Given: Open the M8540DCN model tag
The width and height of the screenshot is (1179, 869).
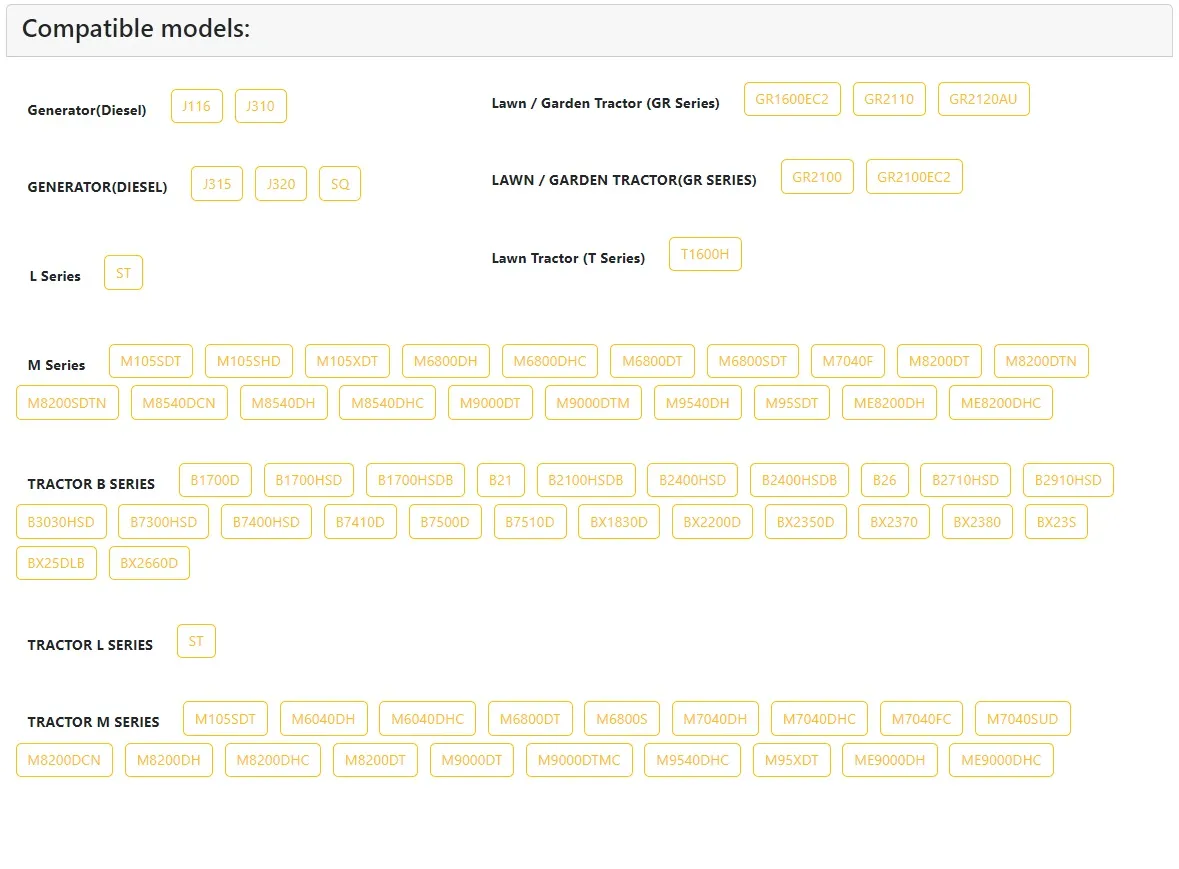Looking at the screenshot, I should tap(179, 403).
